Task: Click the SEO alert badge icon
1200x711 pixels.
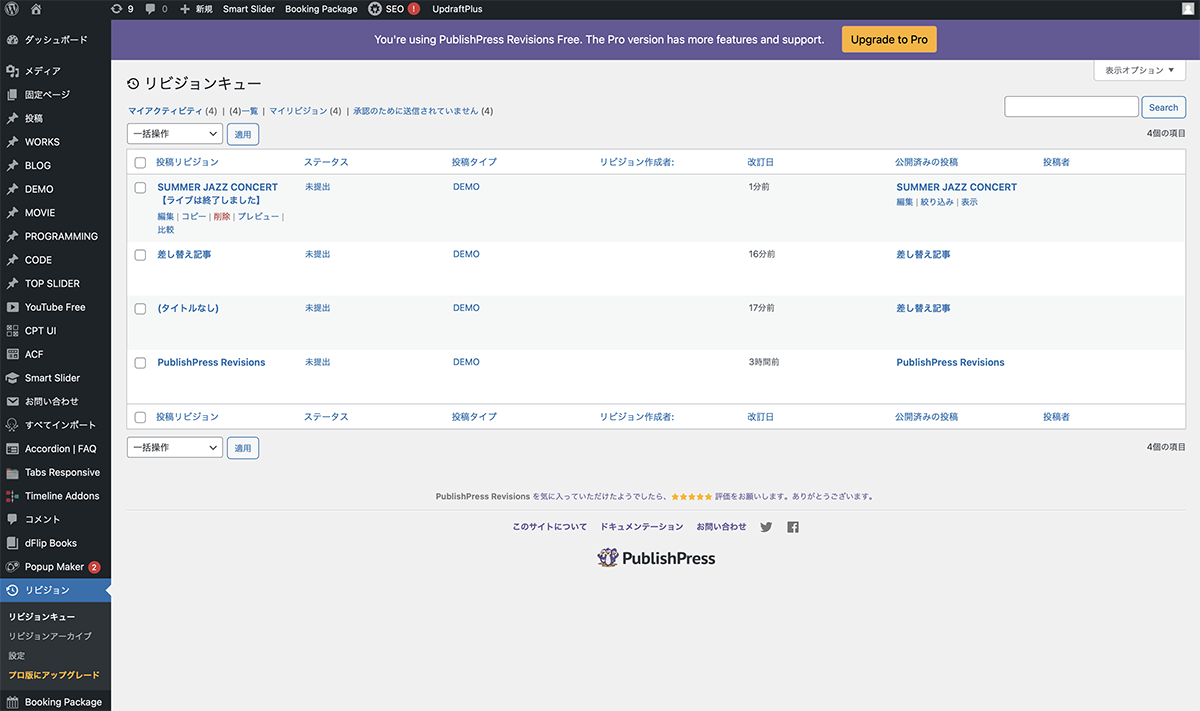Action: pyautogui.click(x=414, y=9)
